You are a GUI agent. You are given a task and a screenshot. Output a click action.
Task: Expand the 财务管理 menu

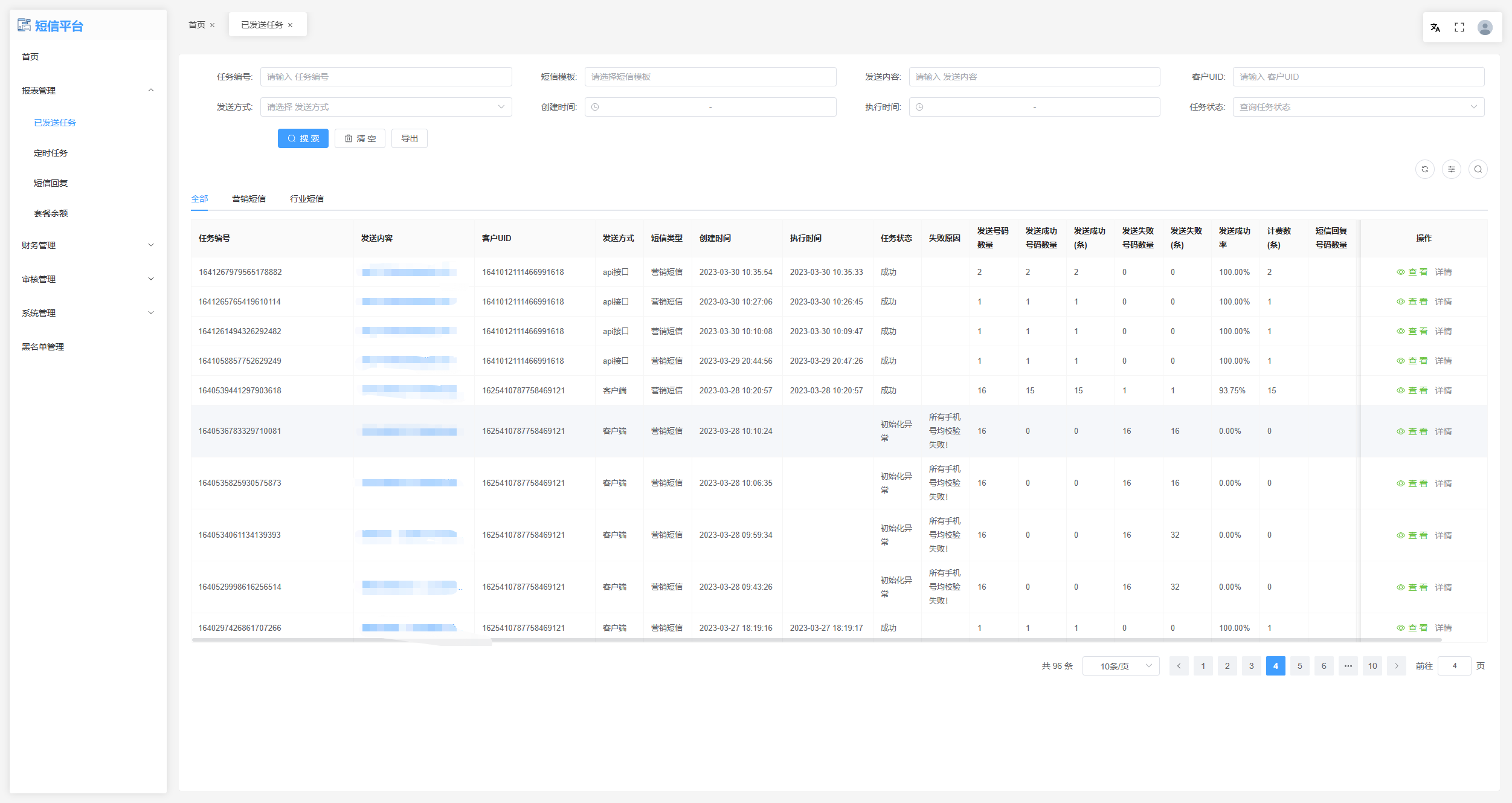pyautogui.click(x=88, y=245)
